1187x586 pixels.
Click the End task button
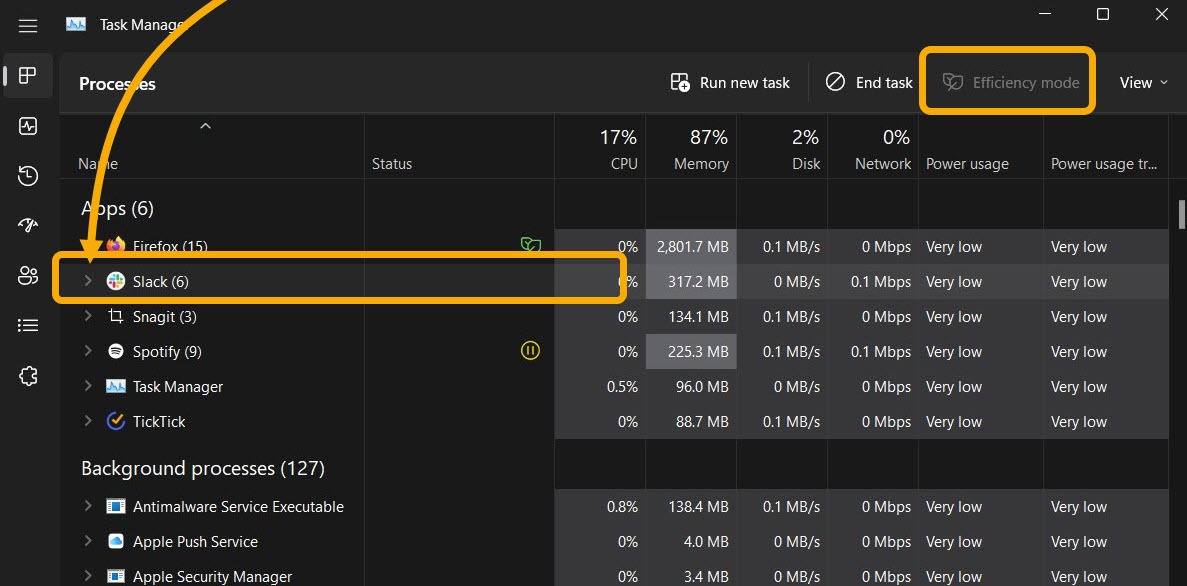868,82
